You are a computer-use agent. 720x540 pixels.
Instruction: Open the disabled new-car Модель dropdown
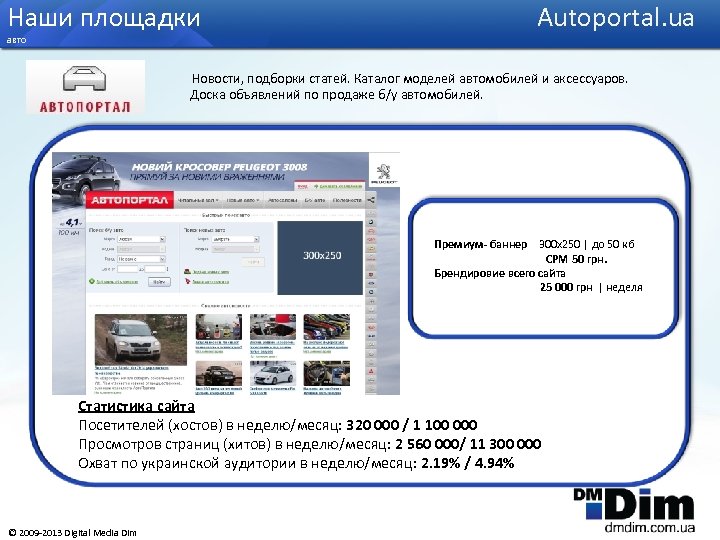coord(236,249)
